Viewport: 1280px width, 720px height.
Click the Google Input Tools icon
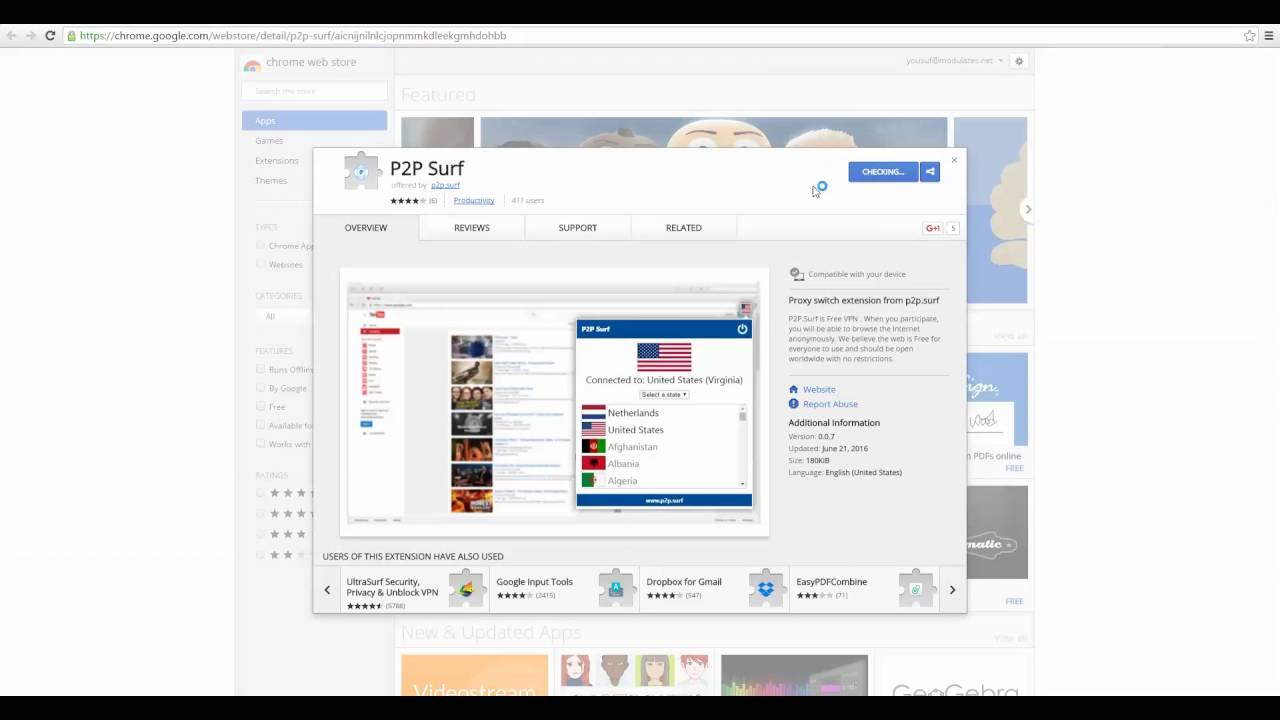pos(616,589)
